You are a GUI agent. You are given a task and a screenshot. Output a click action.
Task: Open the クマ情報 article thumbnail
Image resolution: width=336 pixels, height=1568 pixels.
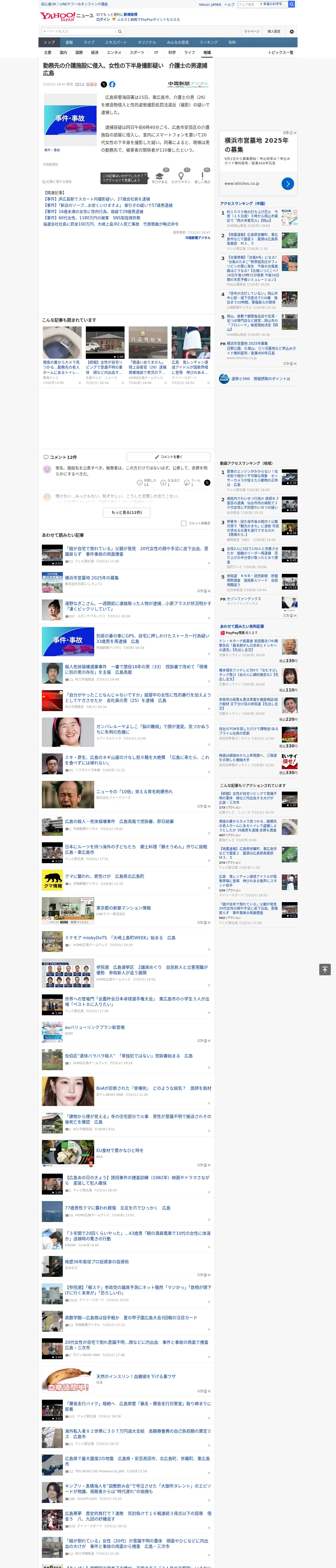point(52,880)
